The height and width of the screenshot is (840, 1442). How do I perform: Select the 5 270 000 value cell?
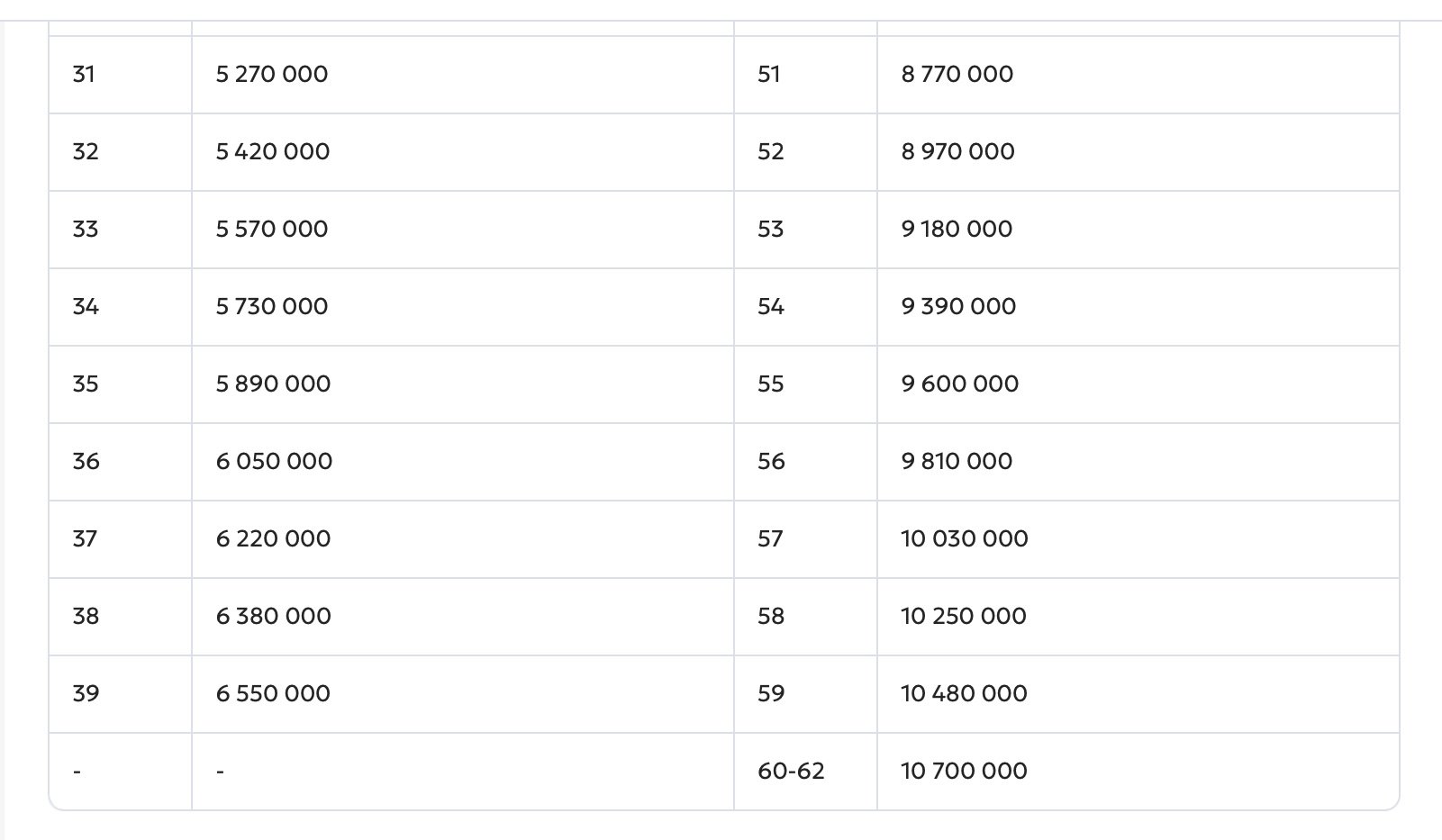click(x=272, y=74)
